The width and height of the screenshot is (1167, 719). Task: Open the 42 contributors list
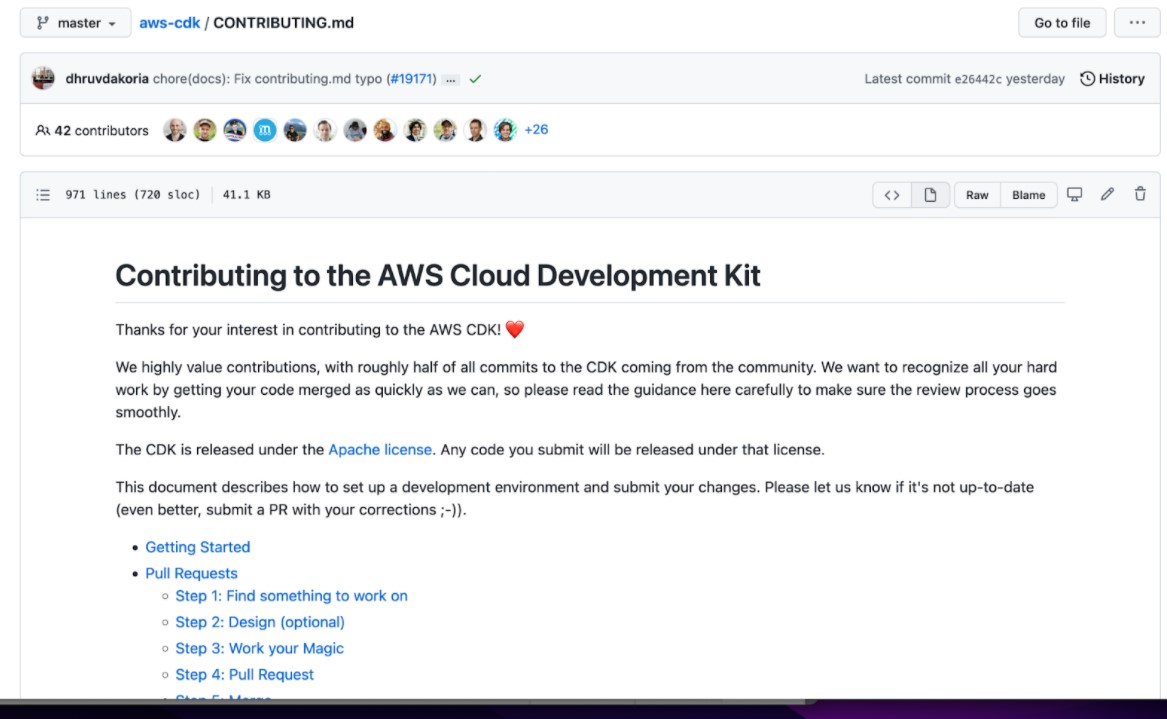(92, 130)
